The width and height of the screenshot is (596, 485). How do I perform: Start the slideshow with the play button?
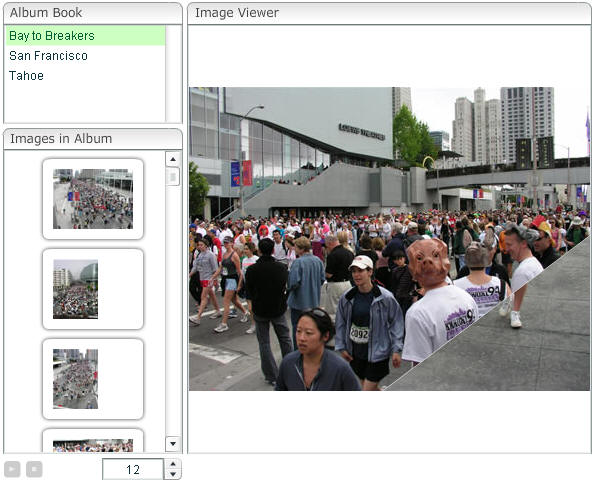[12, 469]
